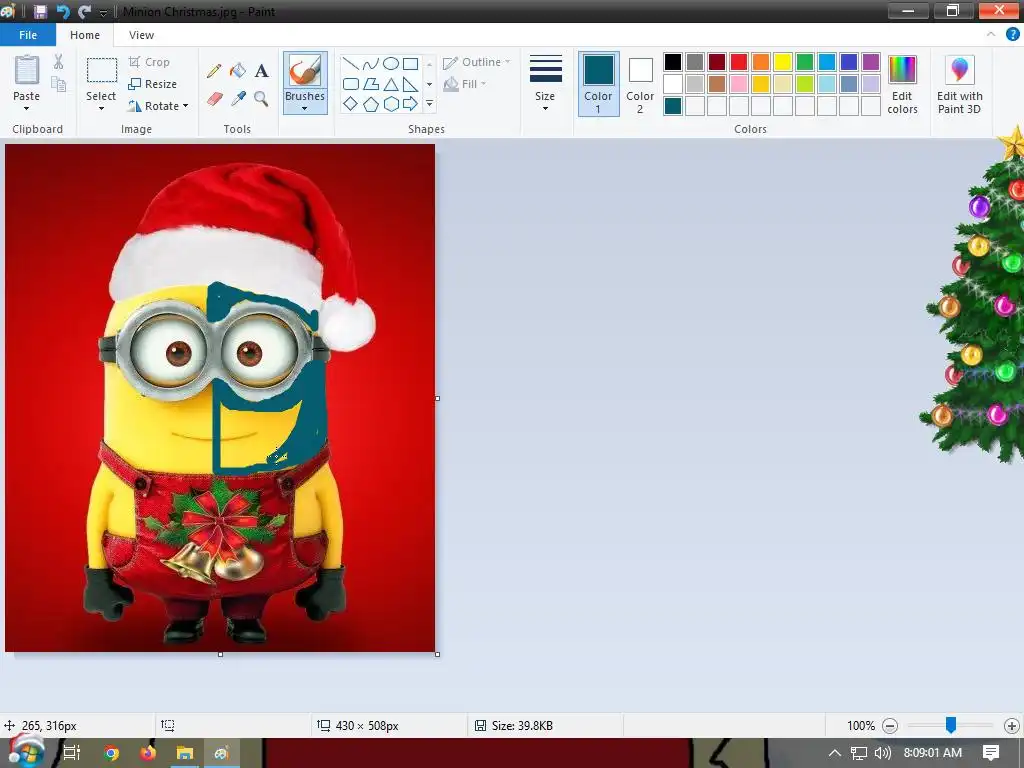Pick the black color swatch
The width and height of the screenshot is (1024, 768).
click(673, 62)
